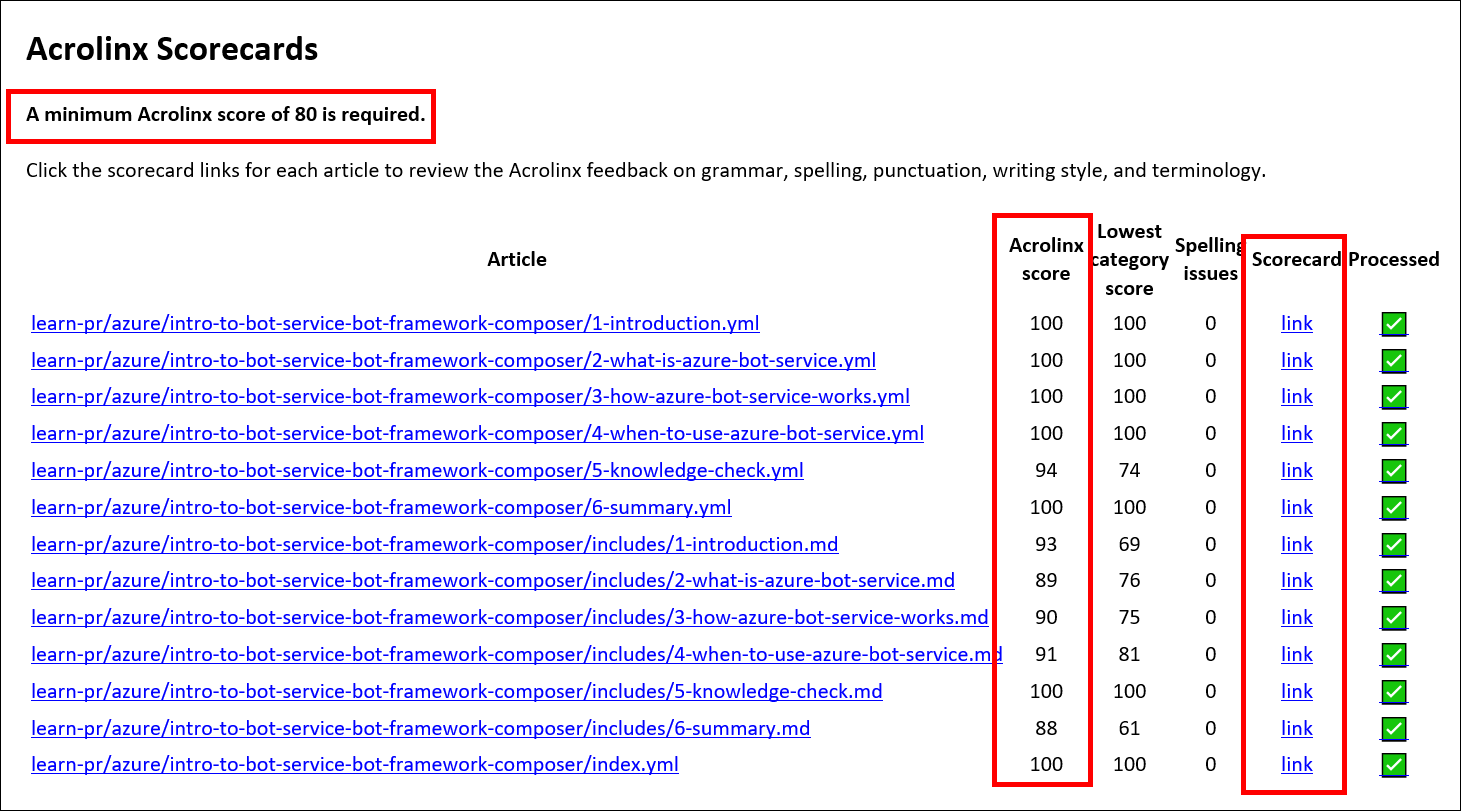Open the includes/1-introduction.md article link
This screenshot has height=811, width=1461.
point(435,544)
